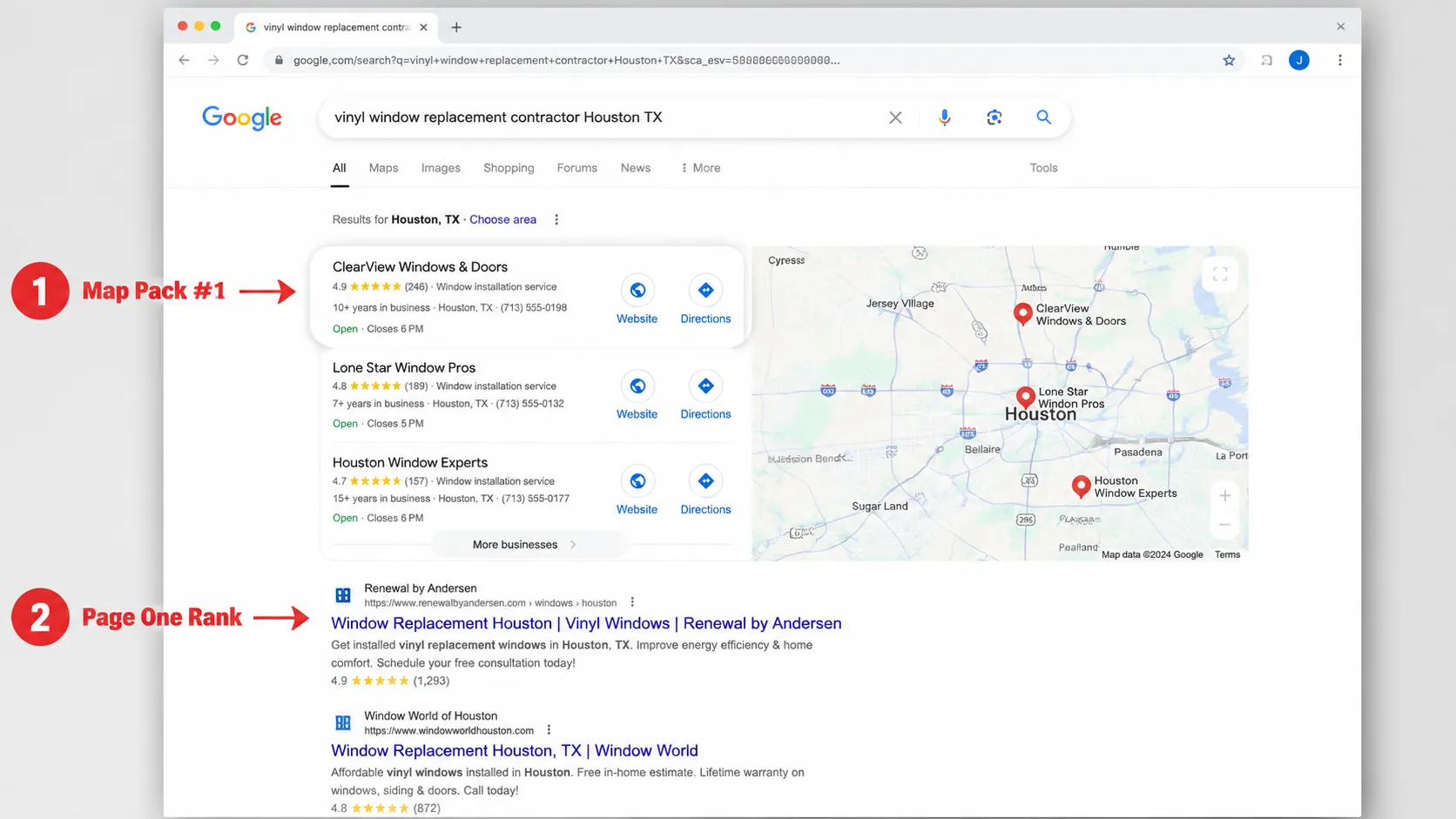This screenshot has height=819, width=1456.
Task: Select the Lone Star Window Pros map pin
Action: 1026,397
